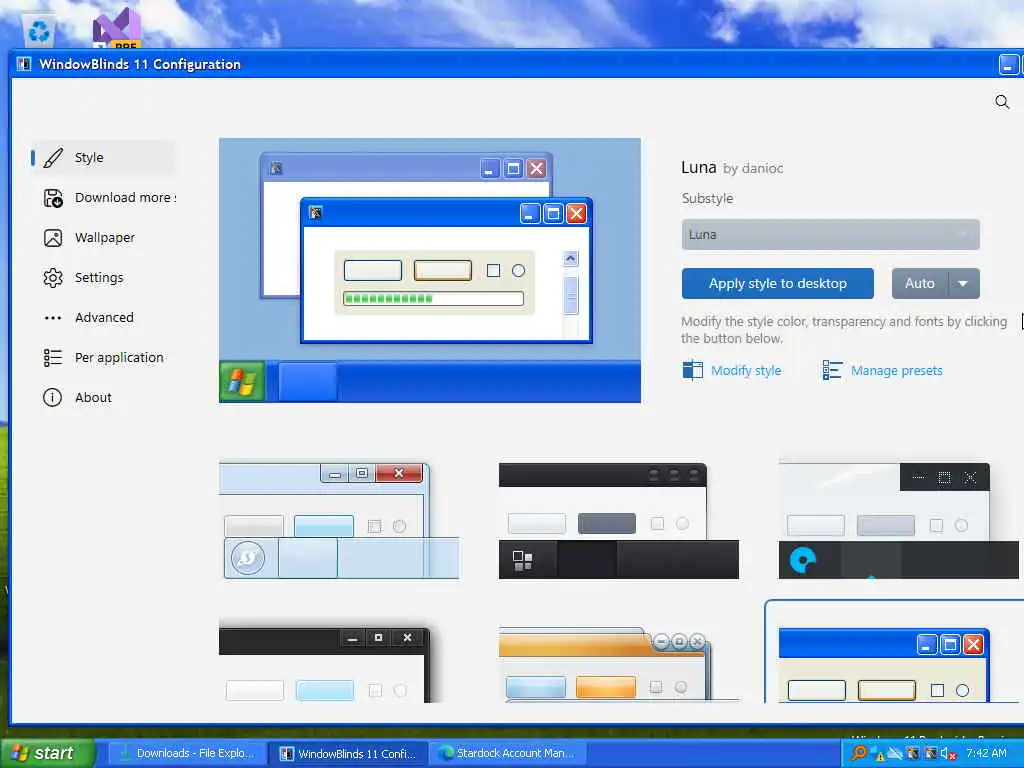
Task: Open the search magnifier in WindowBlinds
Action: click(x=1002, y=102)
